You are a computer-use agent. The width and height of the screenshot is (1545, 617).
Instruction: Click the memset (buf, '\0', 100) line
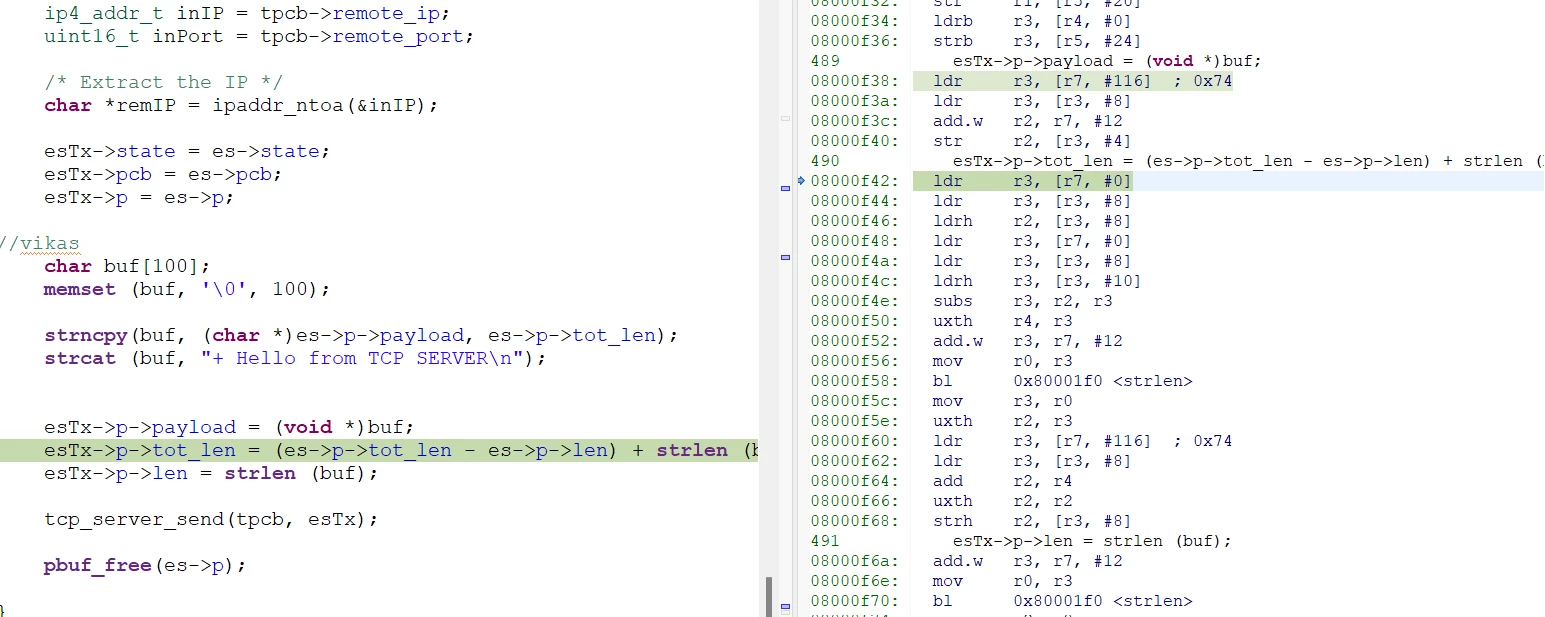(187, 290)
